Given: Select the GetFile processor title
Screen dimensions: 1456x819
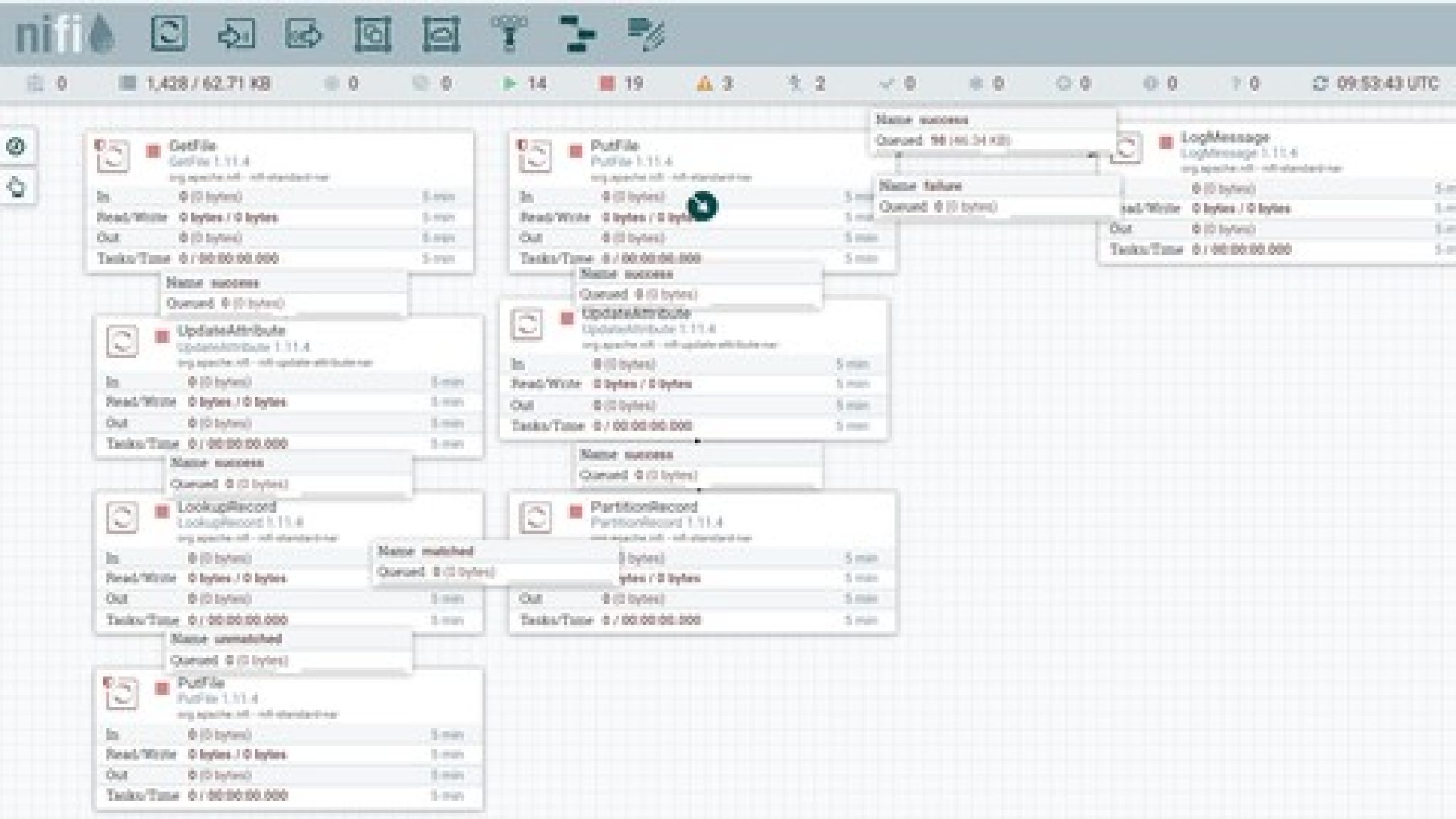Looking at the screenshot, I should click(x=193, y=146).
